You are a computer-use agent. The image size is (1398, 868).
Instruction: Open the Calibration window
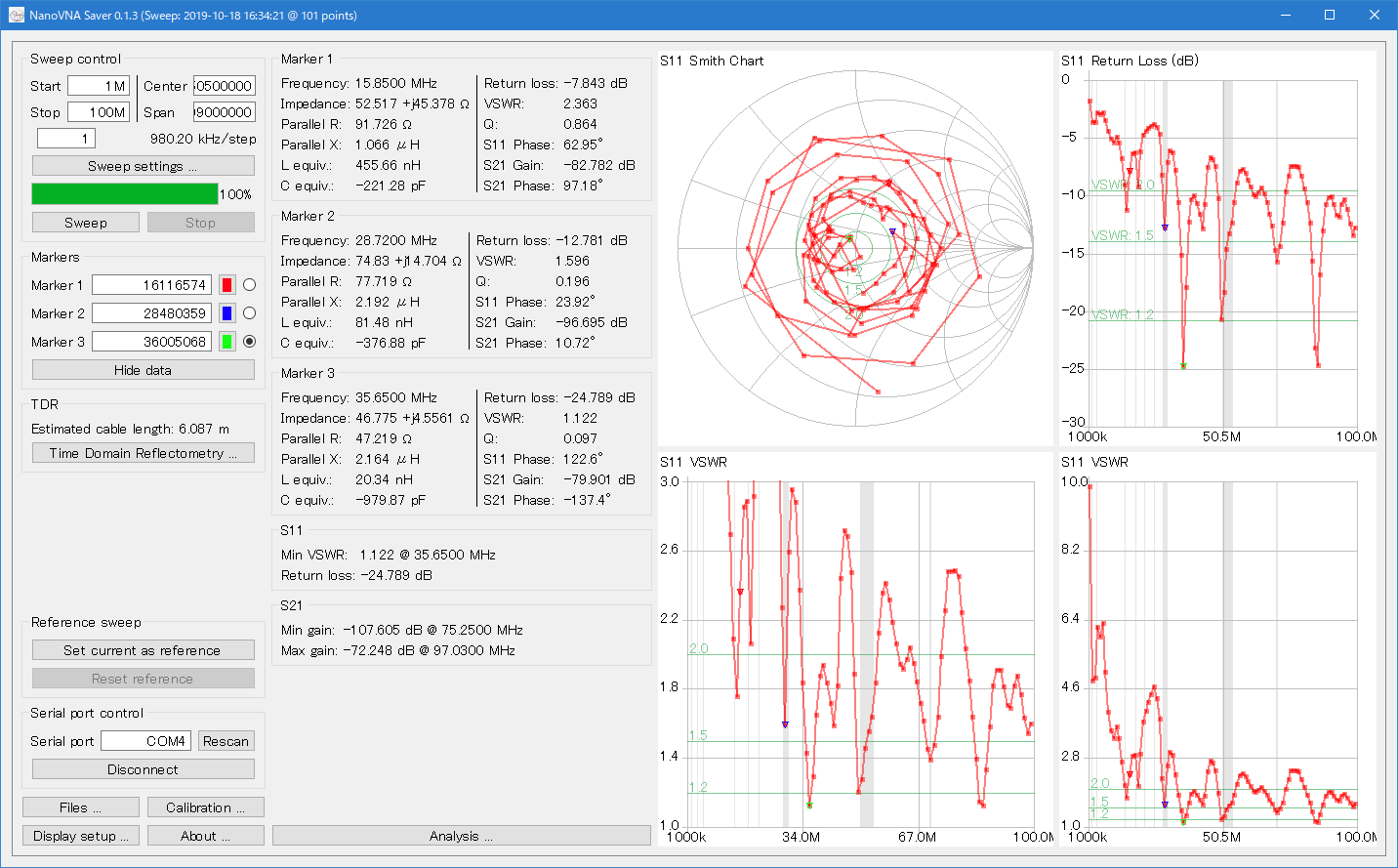click(206, 807)
